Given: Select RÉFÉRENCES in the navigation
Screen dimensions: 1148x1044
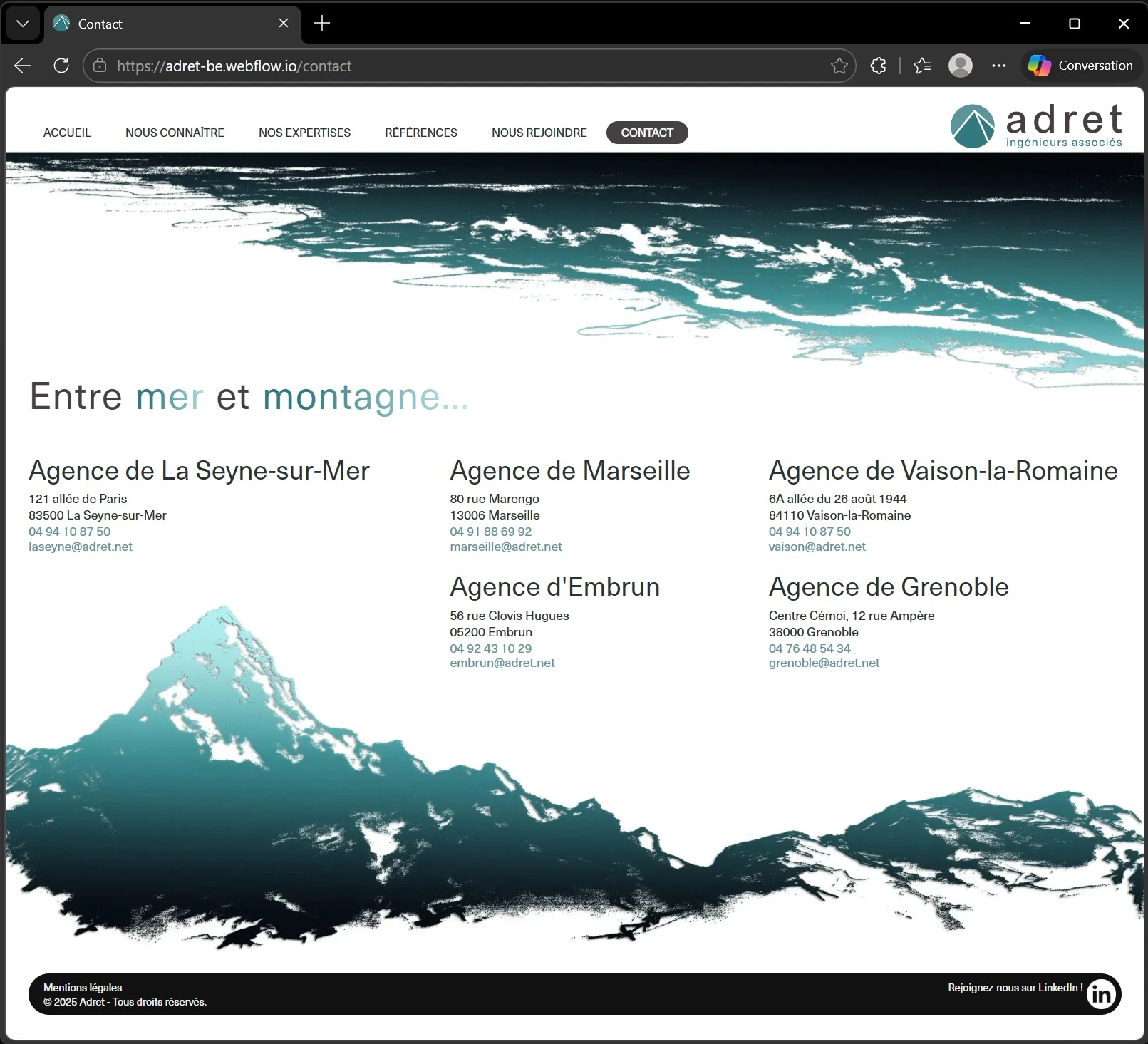Looking at the screenshot, I should click(x=420, y=133).
